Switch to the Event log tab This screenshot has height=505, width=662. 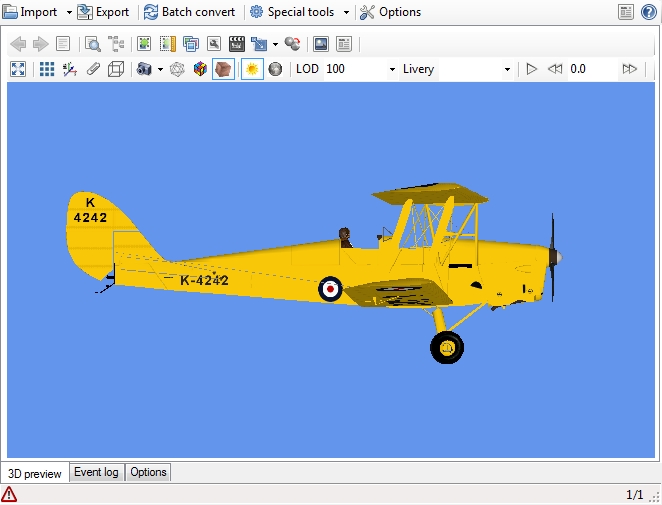click(x=97, y=472)
